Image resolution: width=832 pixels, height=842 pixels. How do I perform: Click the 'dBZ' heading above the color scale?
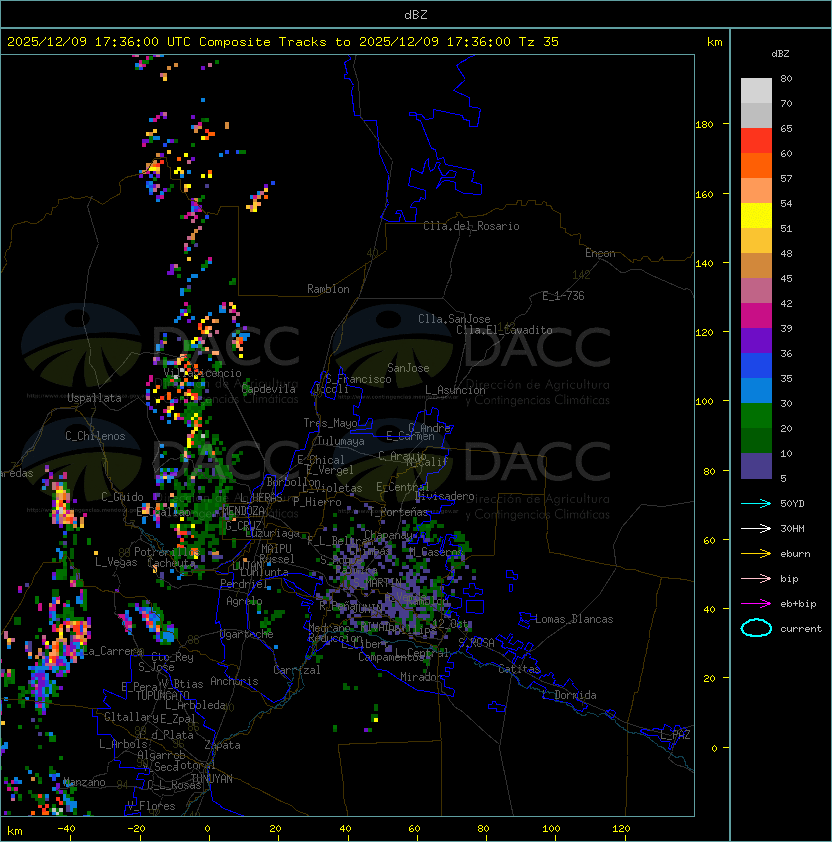[x=780, y=54]
